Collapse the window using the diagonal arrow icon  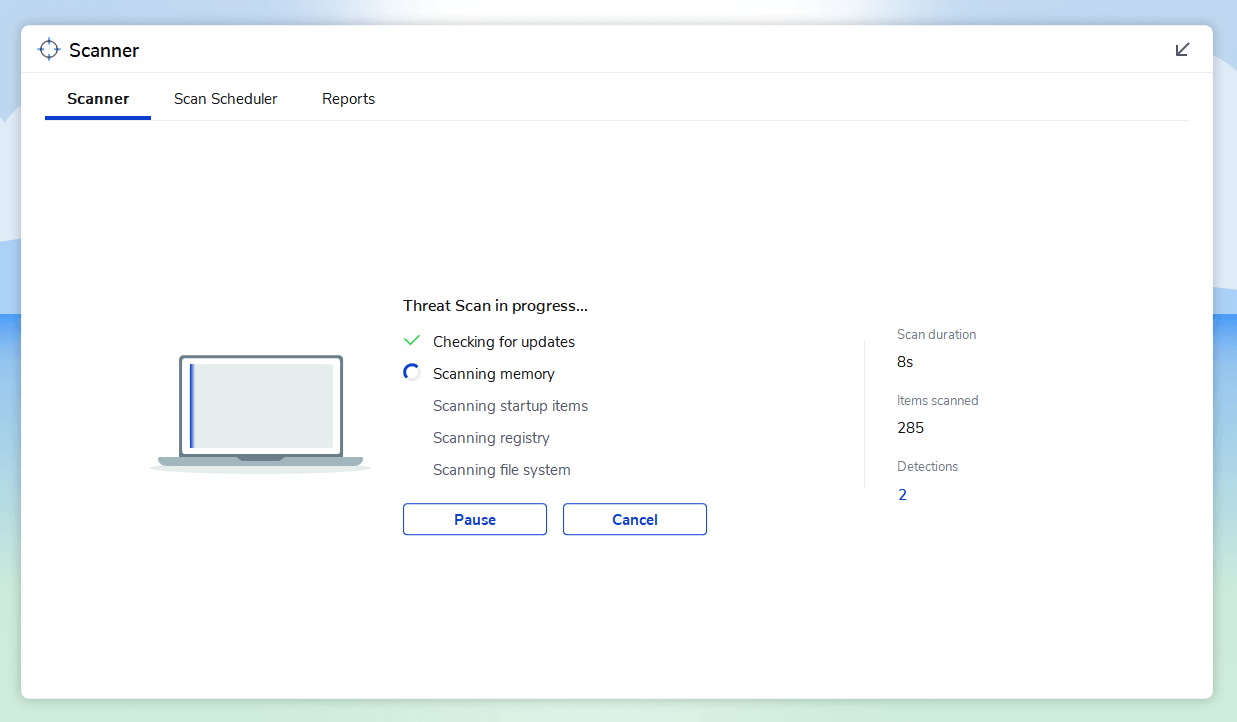click(1183, 49)
